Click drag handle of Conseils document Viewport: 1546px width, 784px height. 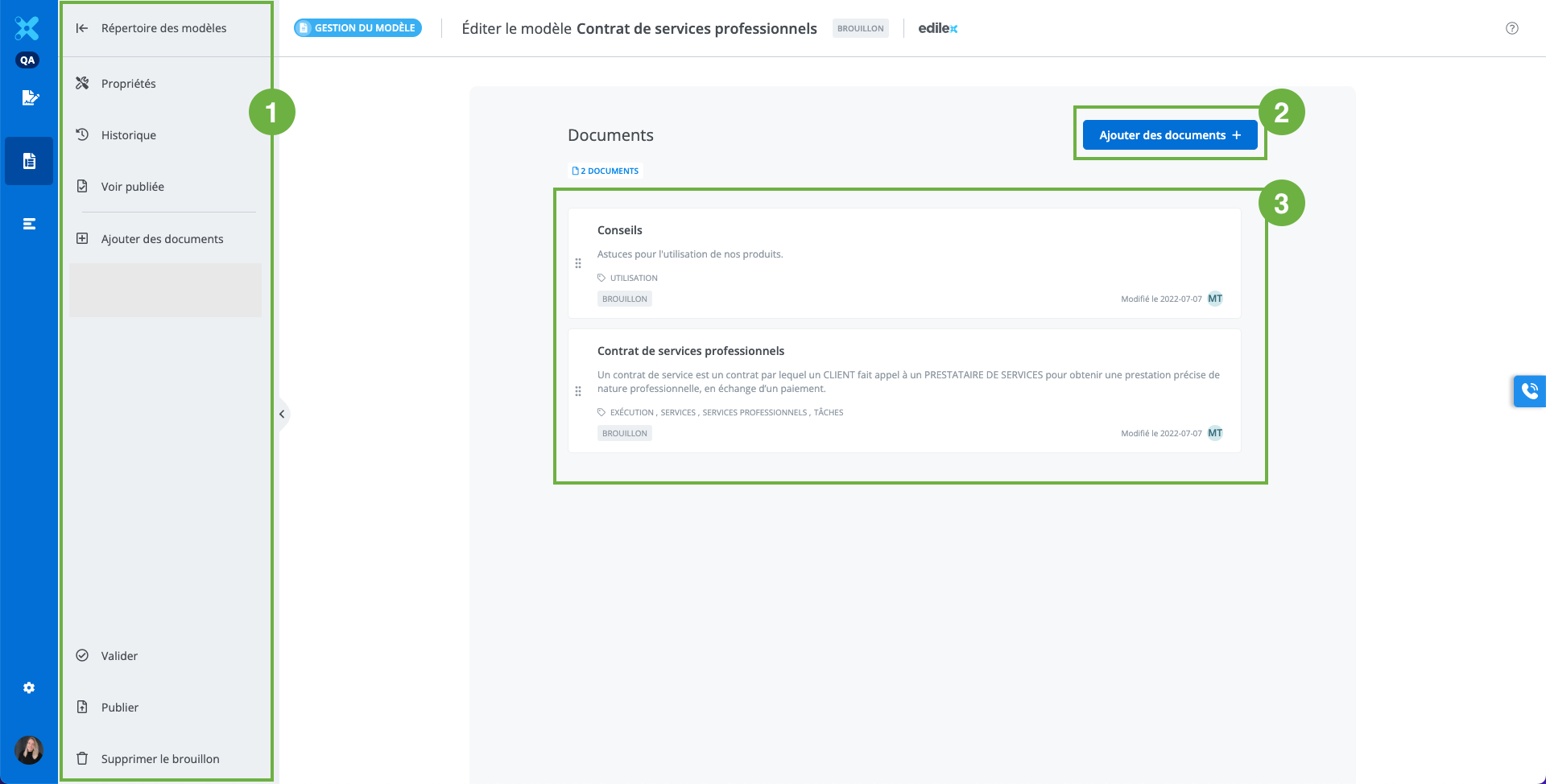[578, 263]
